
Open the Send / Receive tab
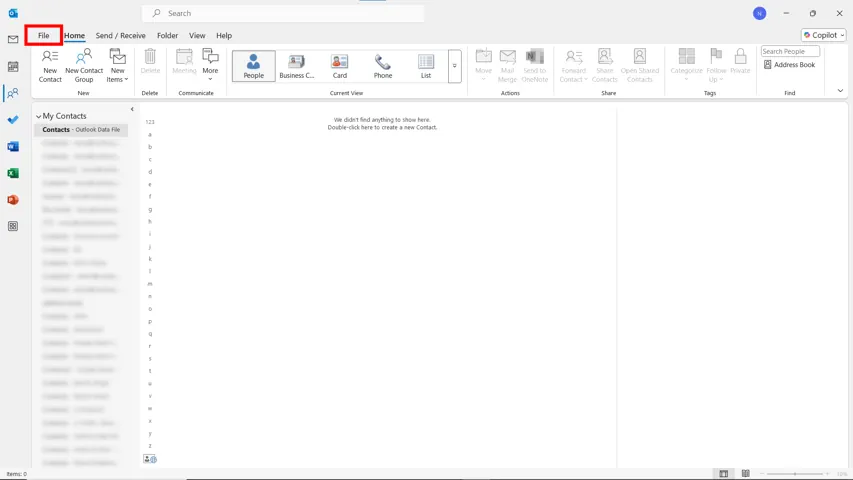pos(120,35)
